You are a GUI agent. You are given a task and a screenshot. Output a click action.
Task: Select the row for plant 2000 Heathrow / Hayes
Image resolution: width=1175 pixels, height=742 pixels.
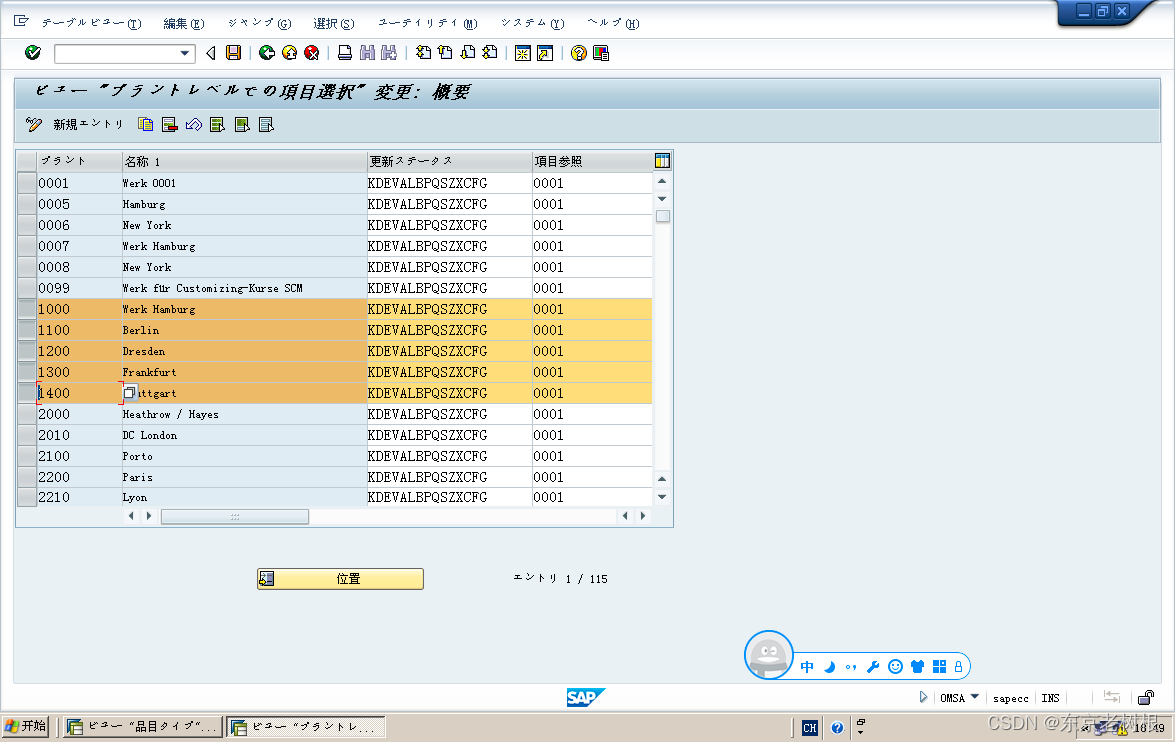click(x=26, y=414)
